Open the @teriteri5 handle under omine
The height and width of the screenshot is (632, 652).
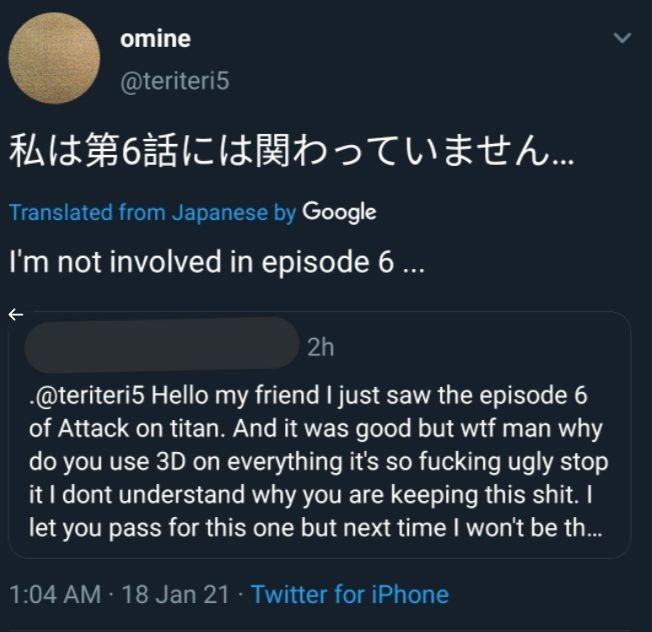click(x=174, y=81)
